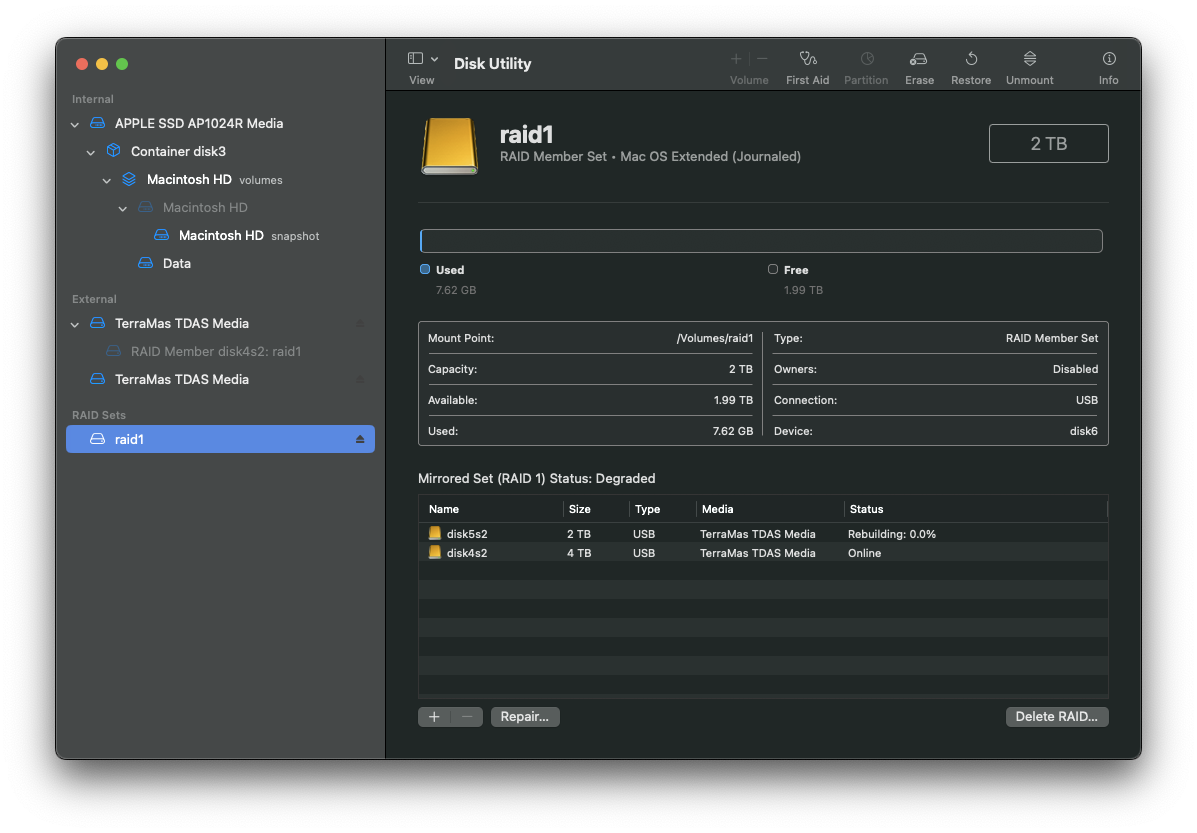Click the Macintosh HD volumes stack icon
Image resolution: width=1197 pixels, height=833 pixels.
point(130,179)
